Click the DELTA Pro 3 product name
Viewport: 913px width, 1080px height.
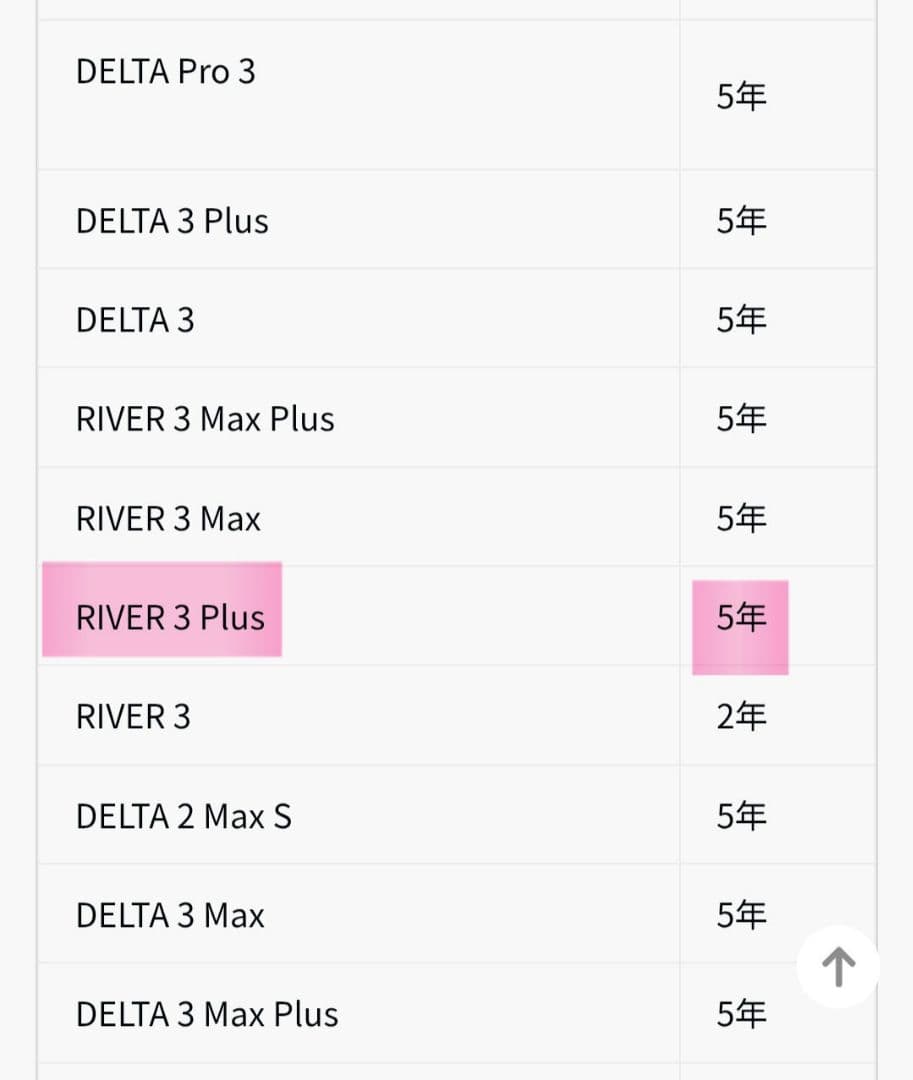tap(165, 72)
